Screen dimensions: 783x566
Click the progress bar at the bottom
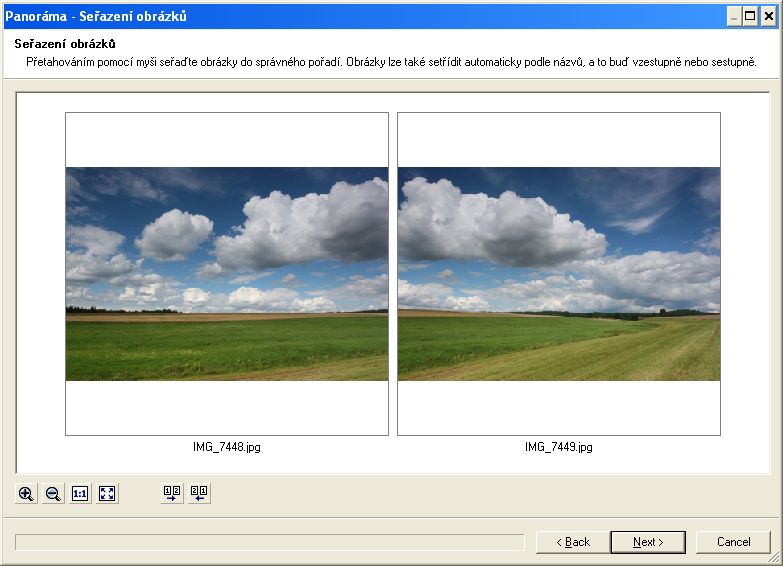[x=270, y=542]
